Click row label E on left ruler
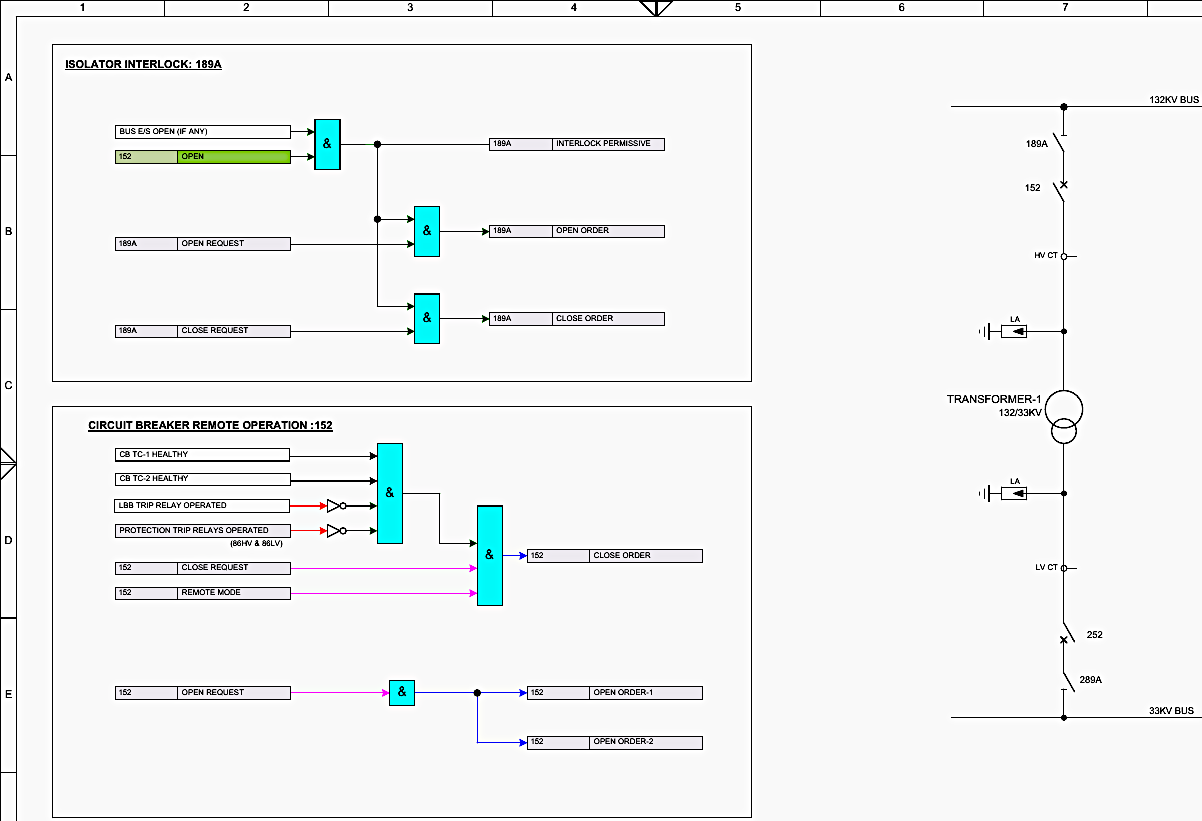 point(8,695)
